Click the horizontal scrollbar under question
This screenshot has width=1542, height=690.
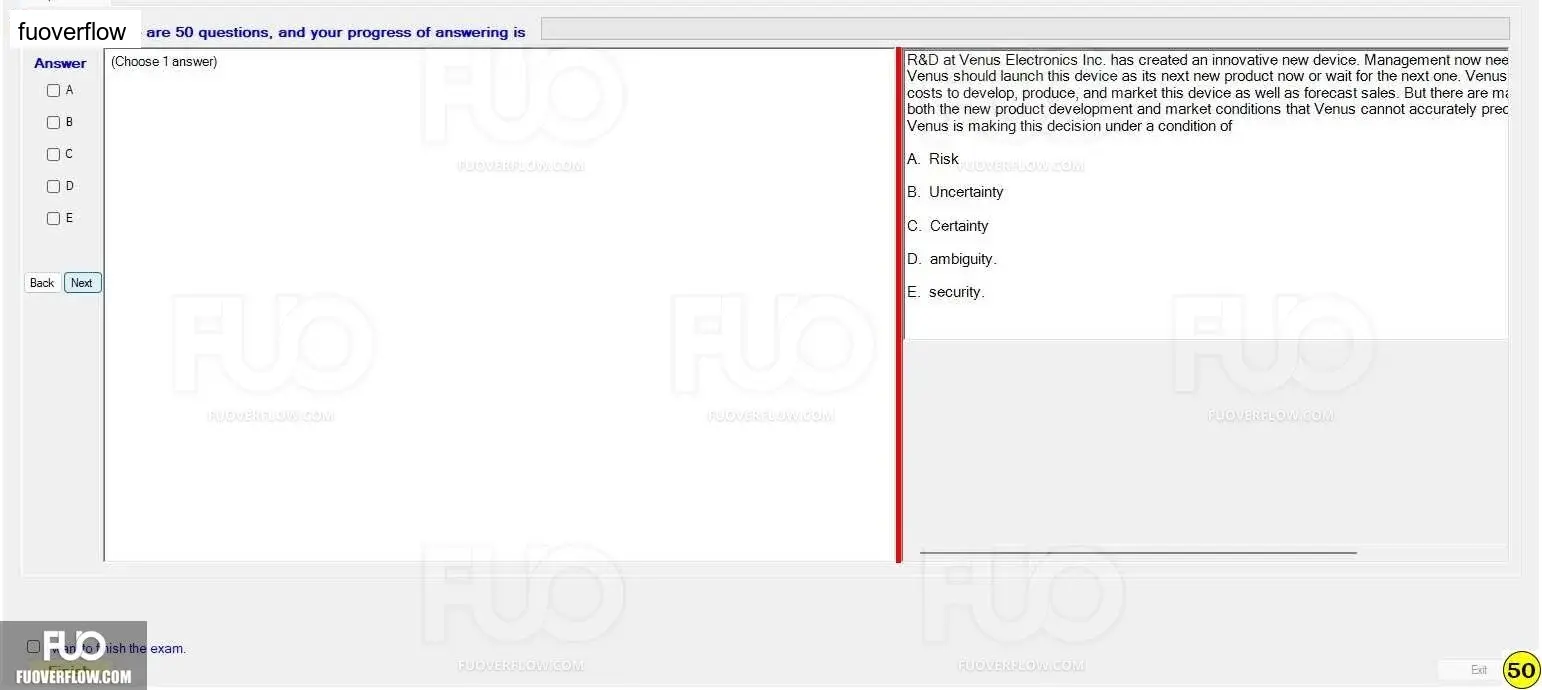pyautogui.click(x=1138, y=552)
